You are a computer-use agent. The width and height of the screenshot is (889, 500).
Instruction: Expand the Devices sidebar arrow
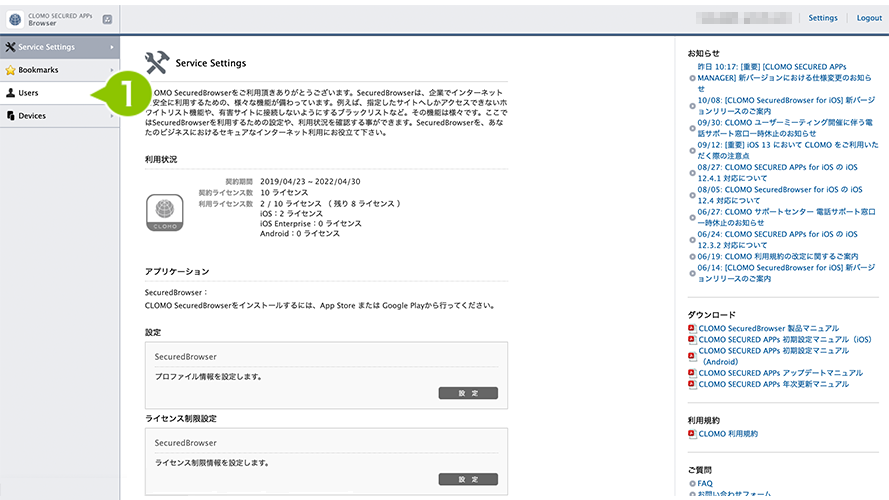coord(112,116)
